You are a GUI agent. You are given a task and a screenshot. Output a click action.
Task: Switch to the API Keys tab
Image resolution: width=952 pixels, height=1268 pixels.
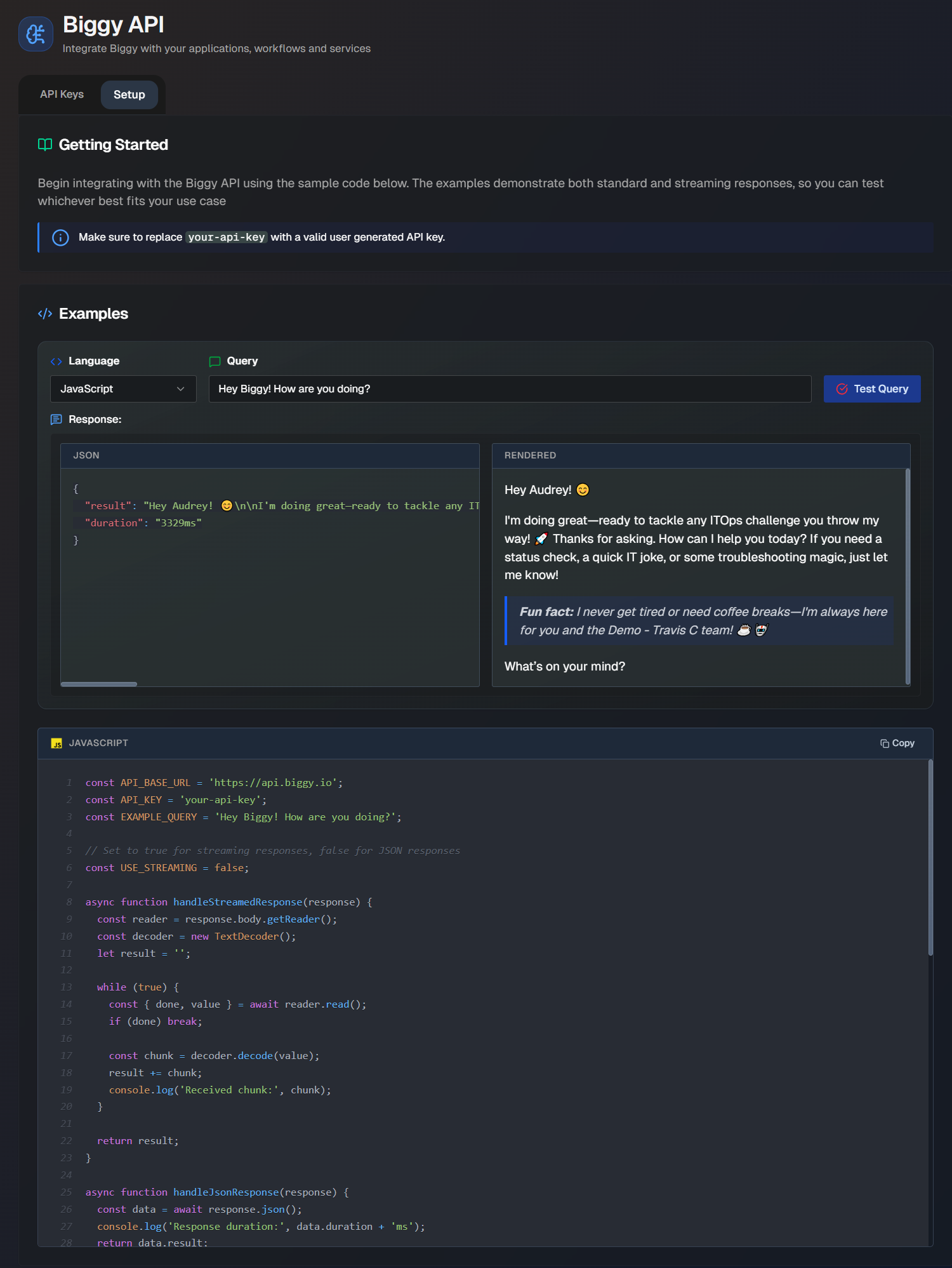pyautogui.click(x=62, y=95)
